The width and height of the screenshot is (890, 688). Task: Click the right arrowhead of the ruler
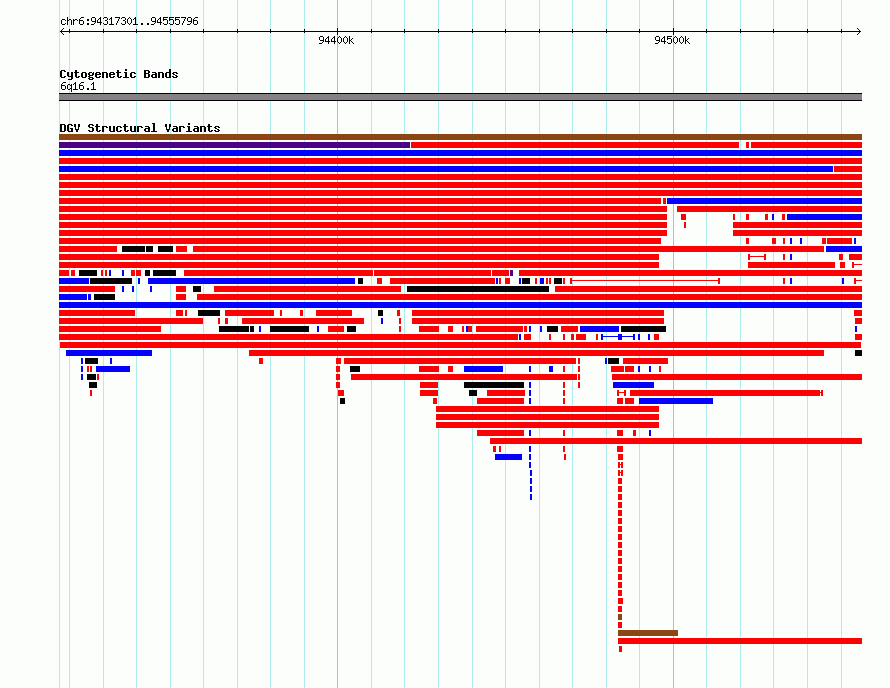[x=859, y=32]
